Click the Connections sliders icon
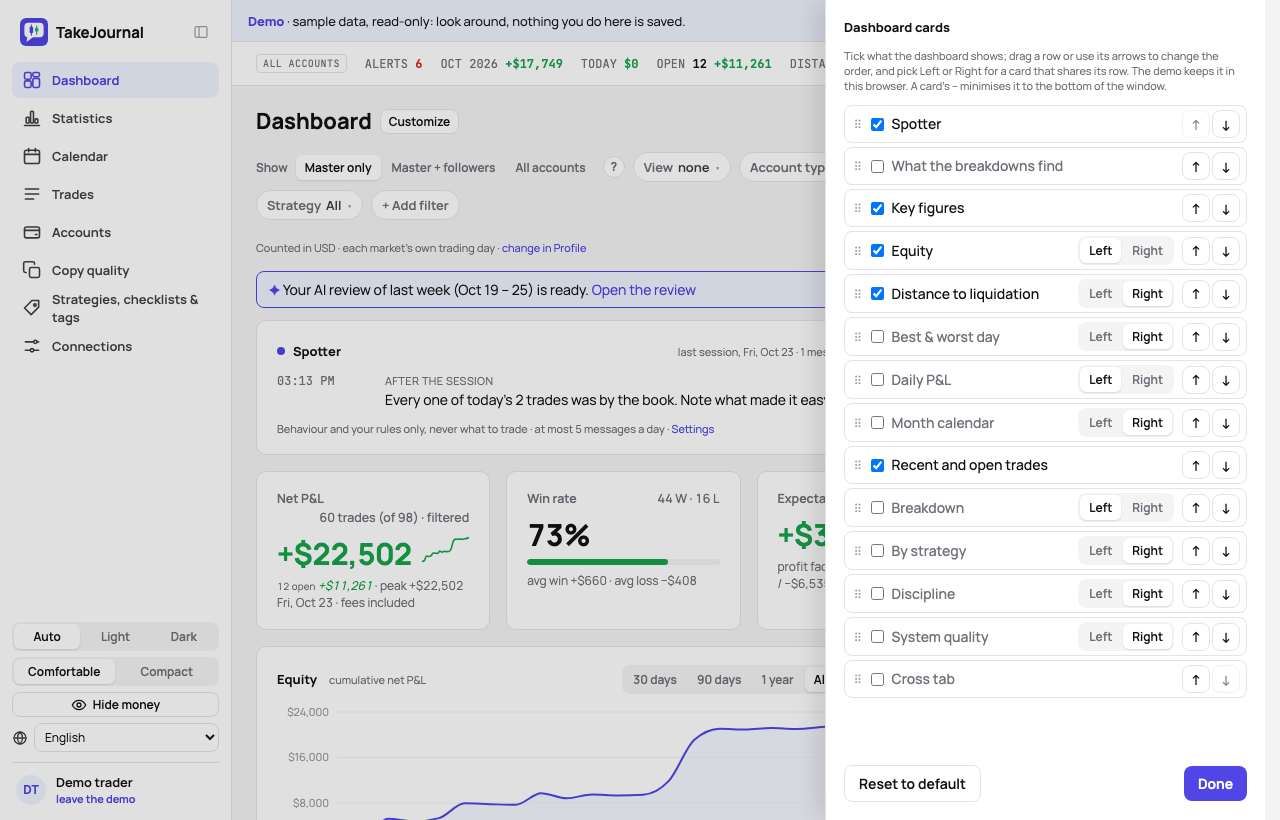This screenshot has width=1280, height=820. [32, 346]
